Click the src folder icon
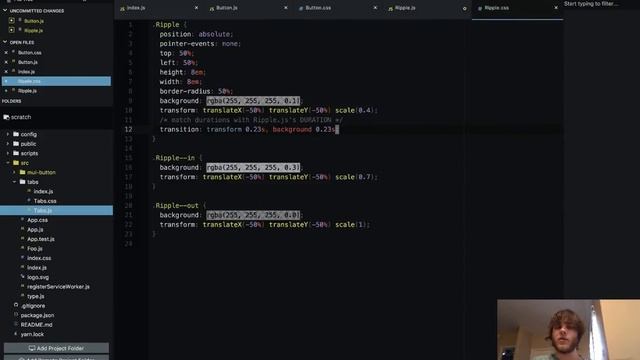 [16, 163]
